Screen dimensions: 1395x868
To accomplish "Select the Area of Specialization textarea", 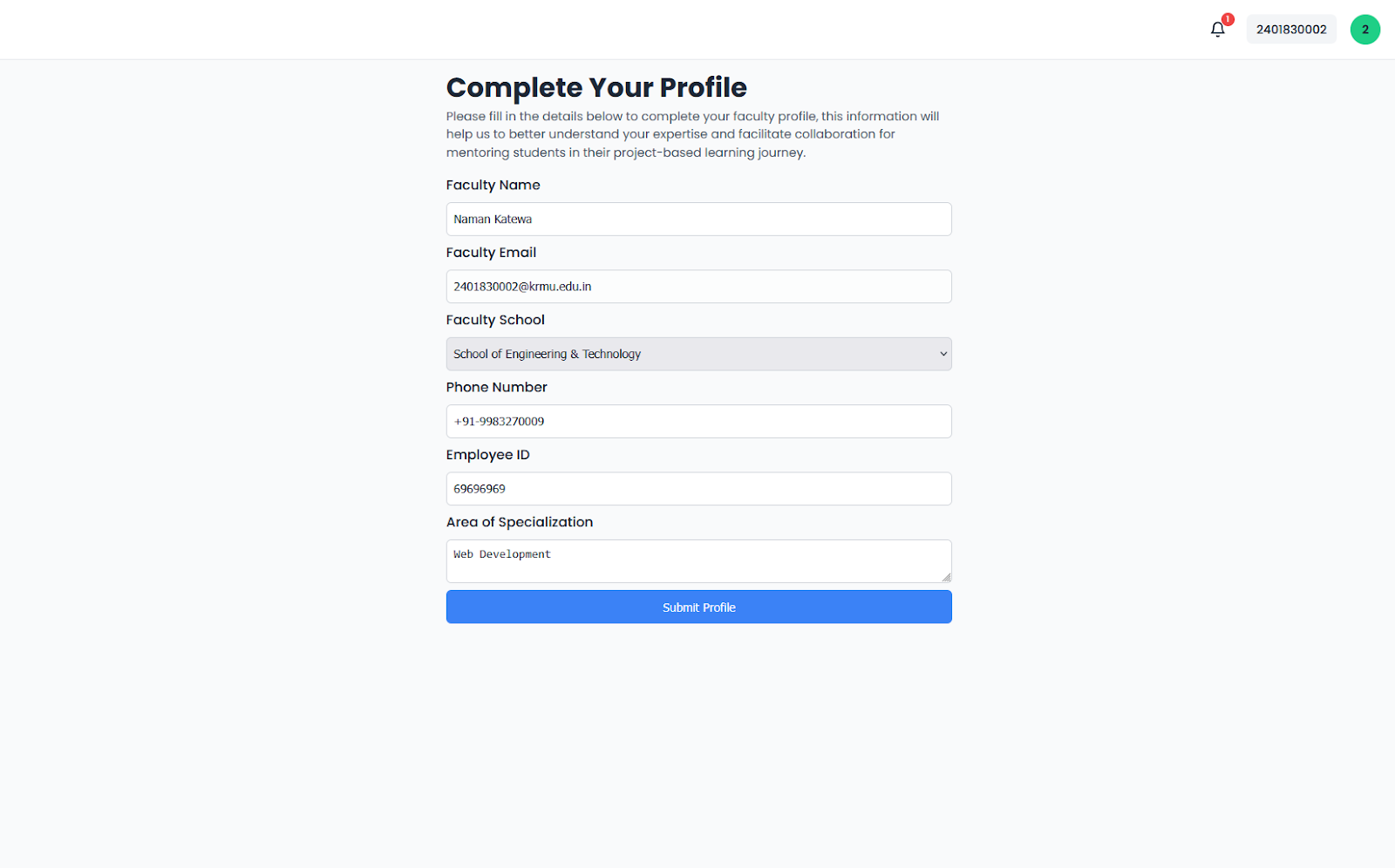I will coord(698,560).
